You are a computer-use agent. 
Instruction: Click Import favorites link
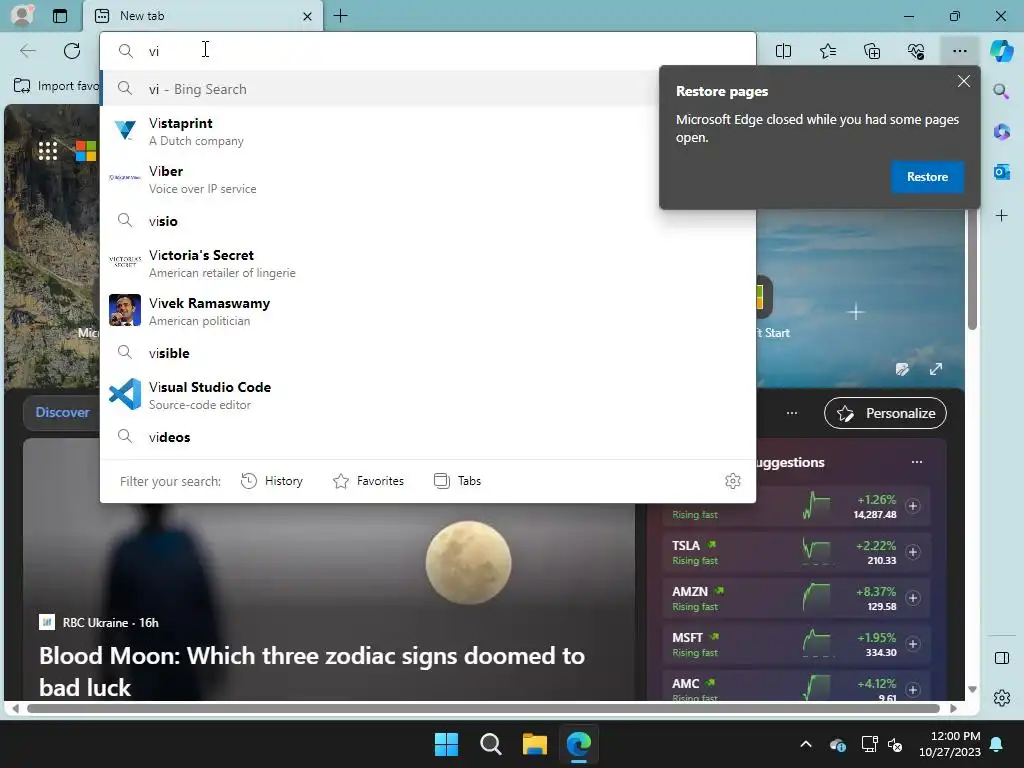(x=57, y=86)
